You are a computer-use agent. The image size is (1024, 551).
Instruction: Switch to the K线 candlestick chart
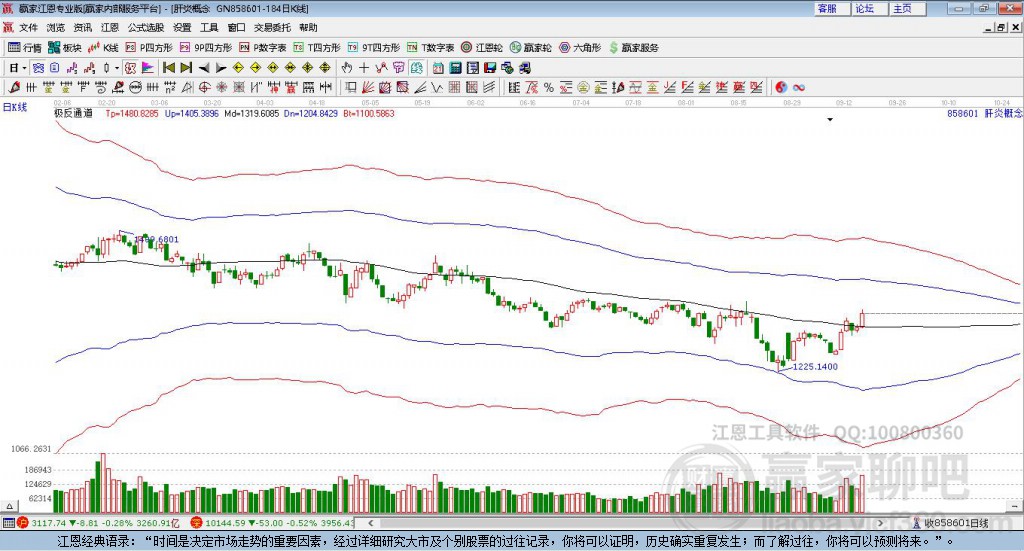point(103,48)
